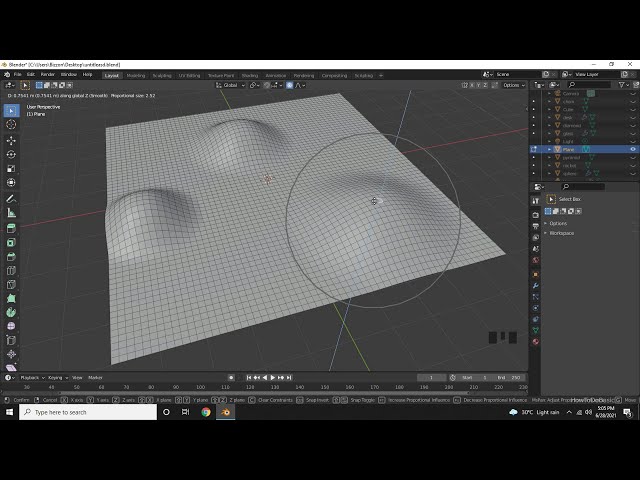640x480 pixels.
Task: Open proportional falloff type dropdown
Action: (x=300, y=85)
